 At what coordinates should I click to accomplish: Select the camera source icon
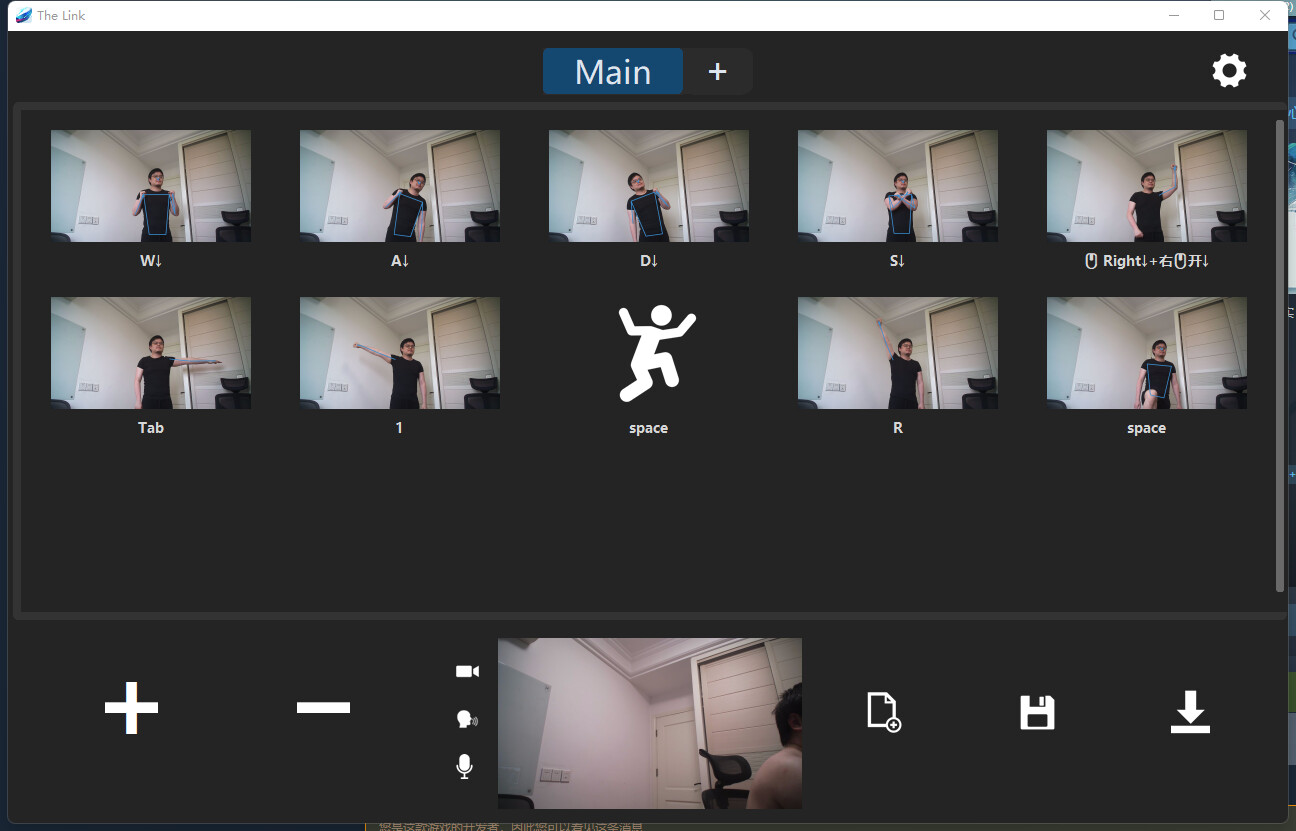click(466, 670)
